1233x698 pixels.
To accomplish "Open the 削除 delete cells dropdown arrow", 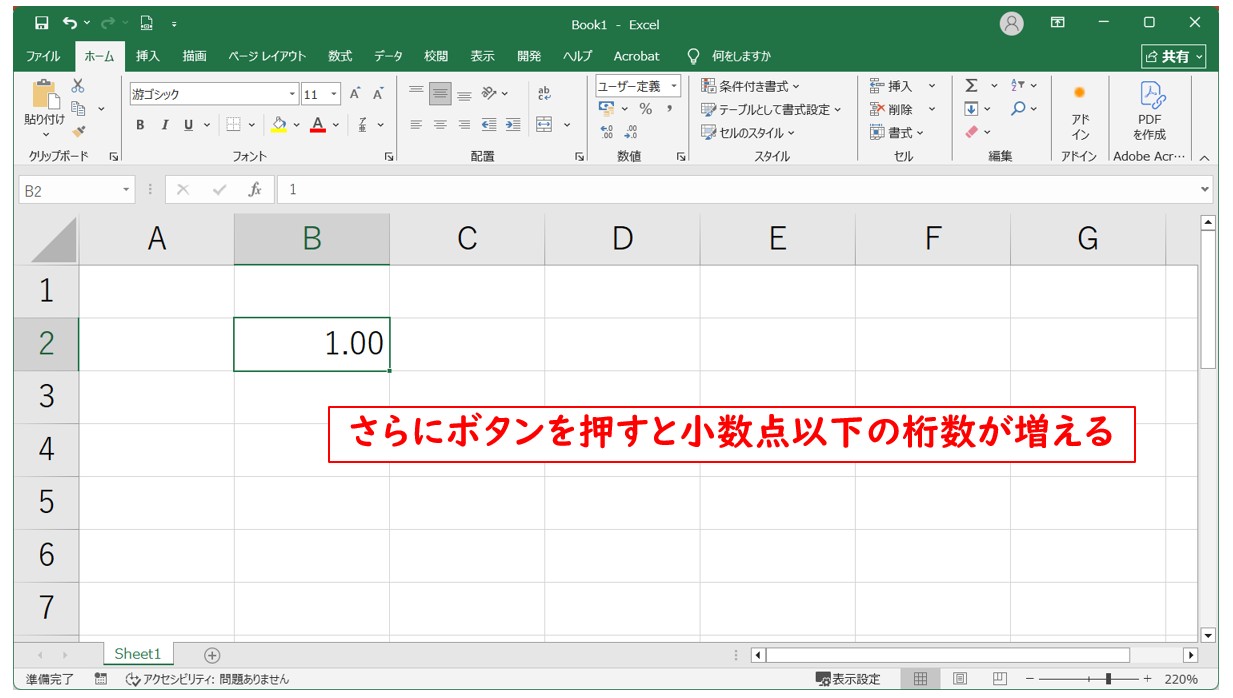I will point(932,109).
